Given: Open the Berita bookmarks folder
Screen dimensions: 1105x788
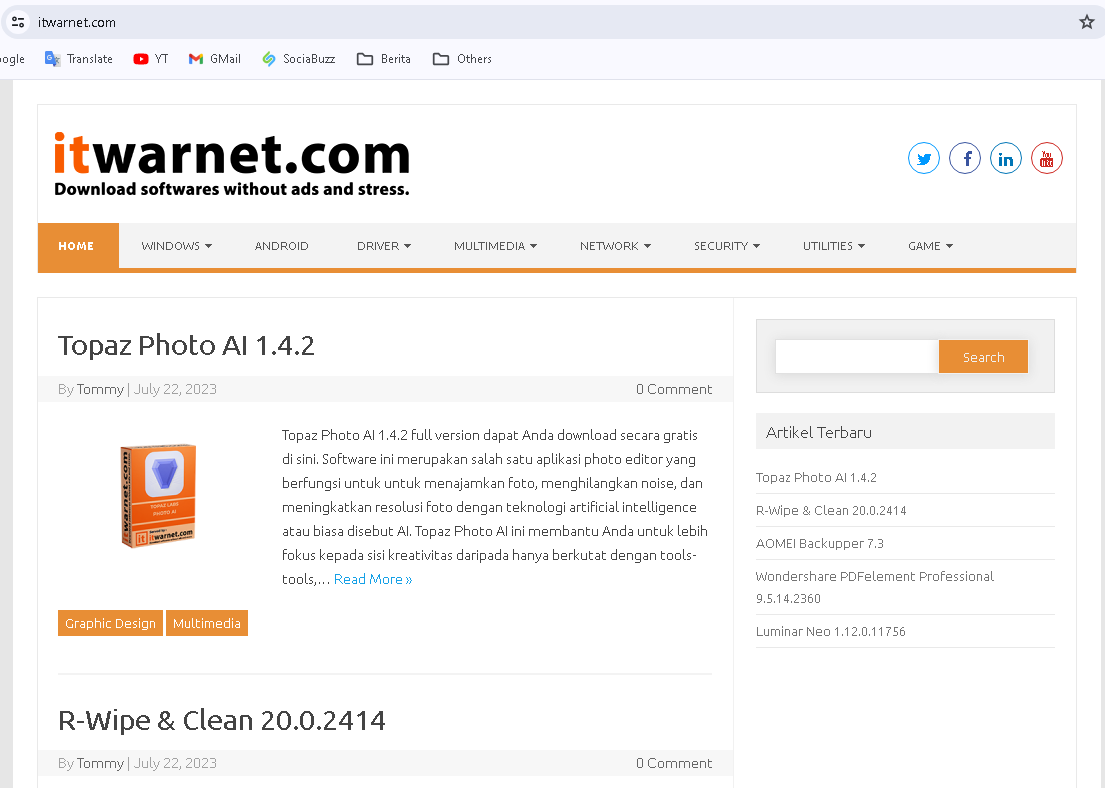Looking at the screenshot, I should tap(383, 59).
